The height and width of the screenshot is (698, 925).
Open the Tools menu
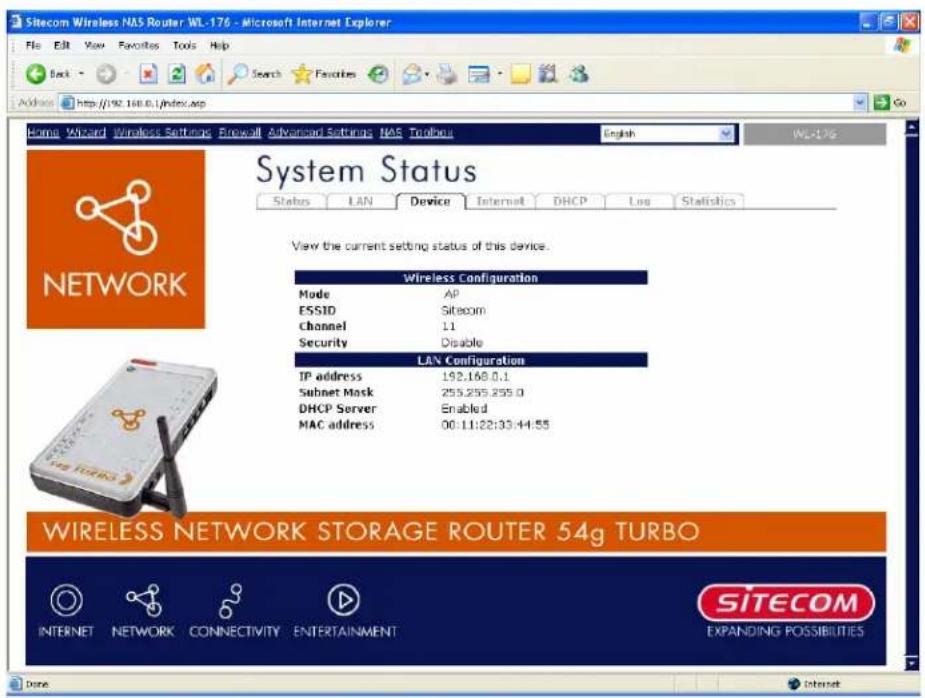184,45
